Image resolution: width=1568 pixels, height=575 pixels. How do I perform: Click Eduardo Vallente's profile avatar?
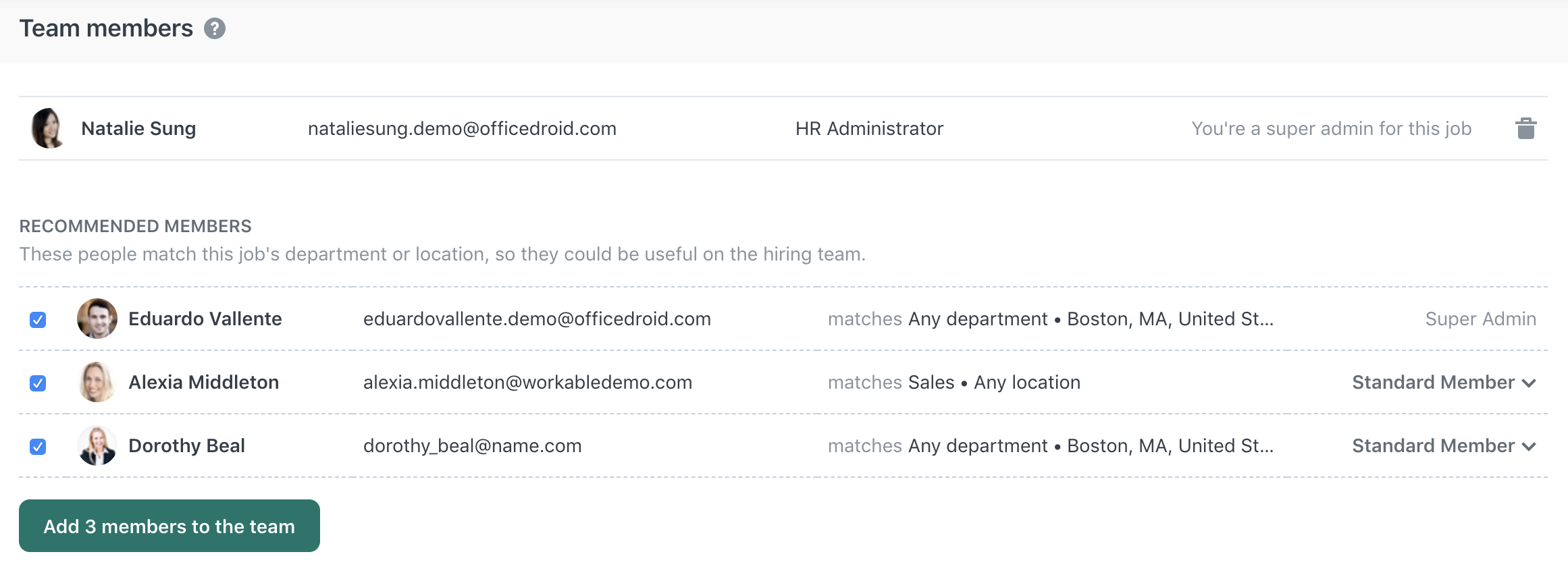97,319
